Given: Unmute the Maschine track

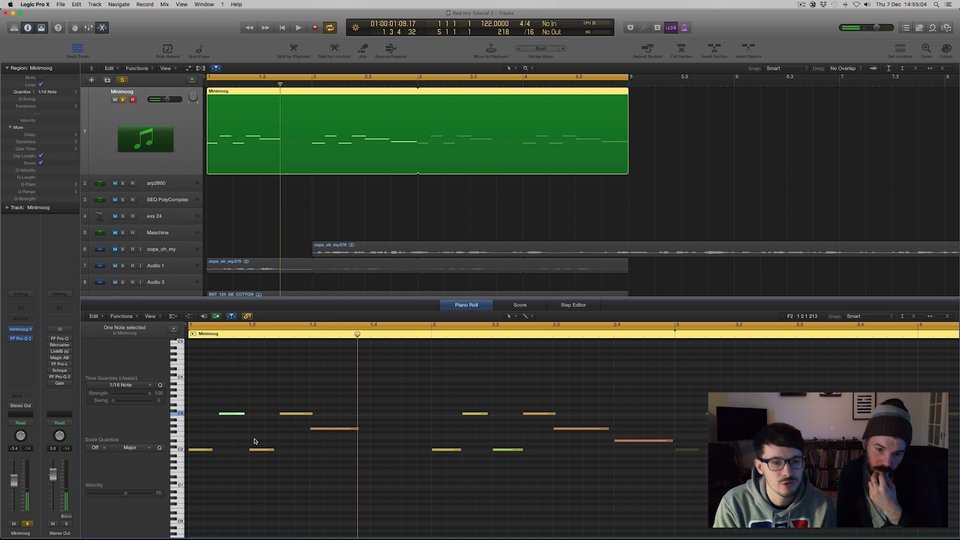Looking at the screenshot, I should (114, 233).
